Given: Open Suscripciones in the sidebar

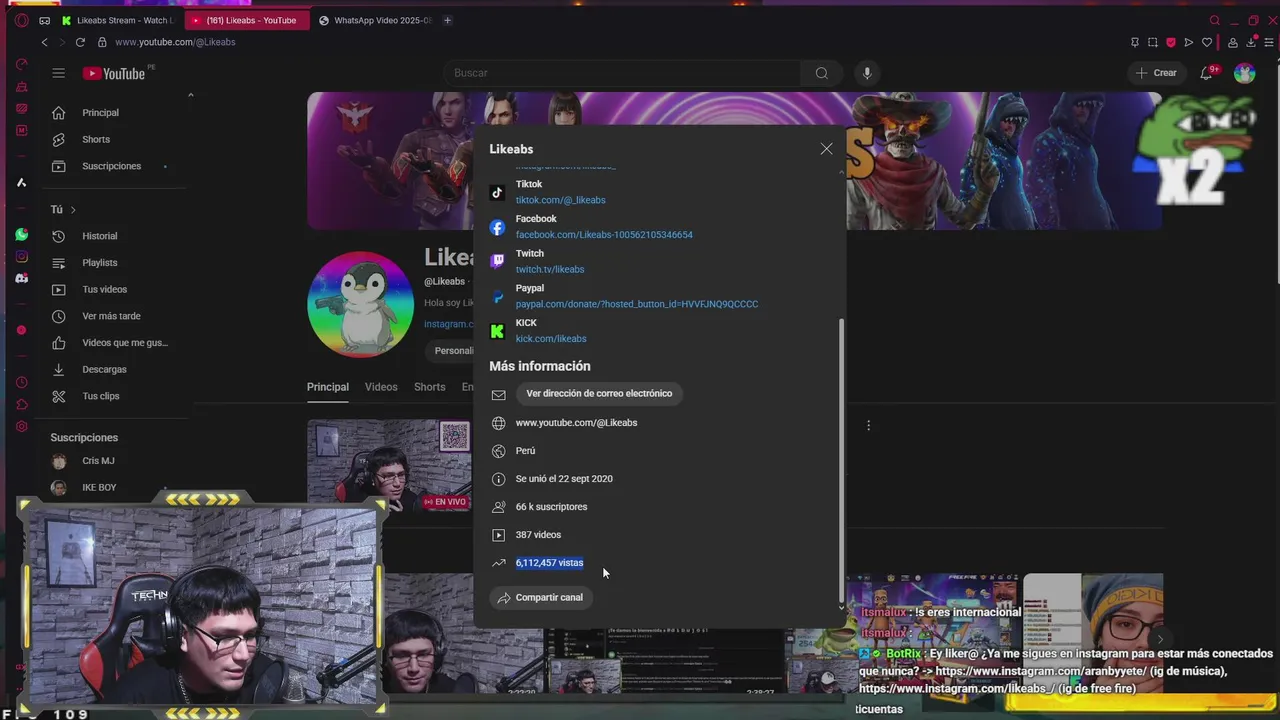Looking at the screenshot, I should click(x=113, y=166).
